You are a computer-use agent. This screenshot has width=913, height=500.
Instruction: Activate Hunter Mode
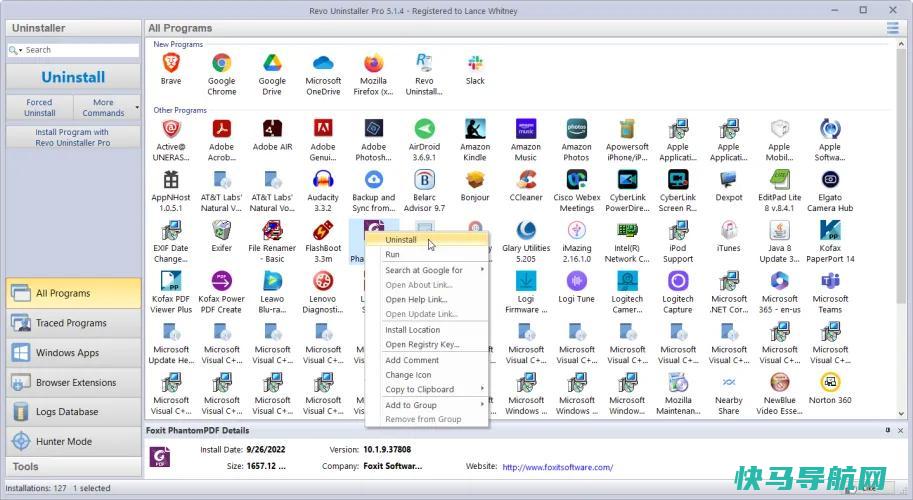point(73,441)
